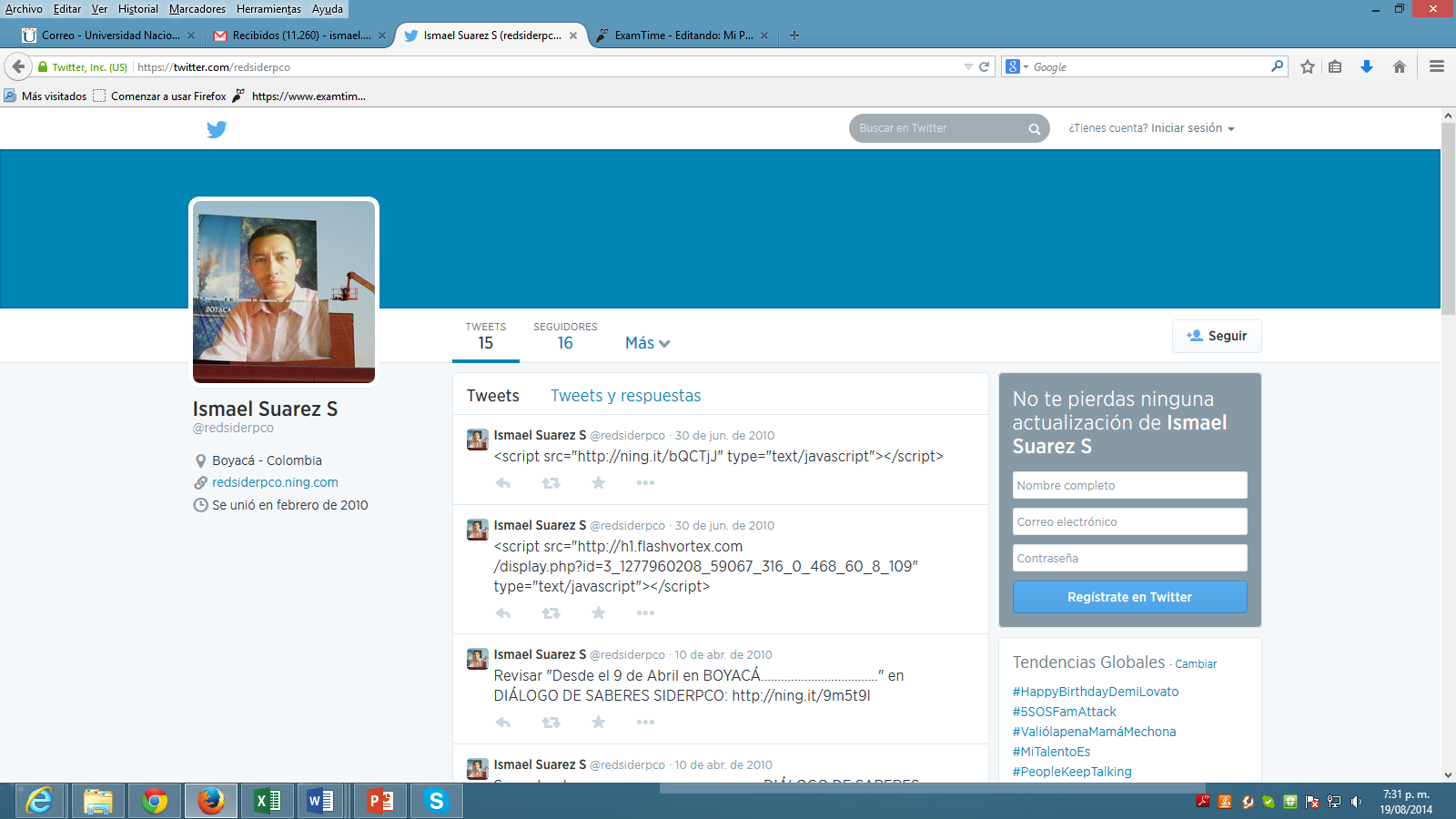The height and width of the screenshot is (819, 1456).
Task: Favorite the flashvortex script tweet
Action: 598,613
